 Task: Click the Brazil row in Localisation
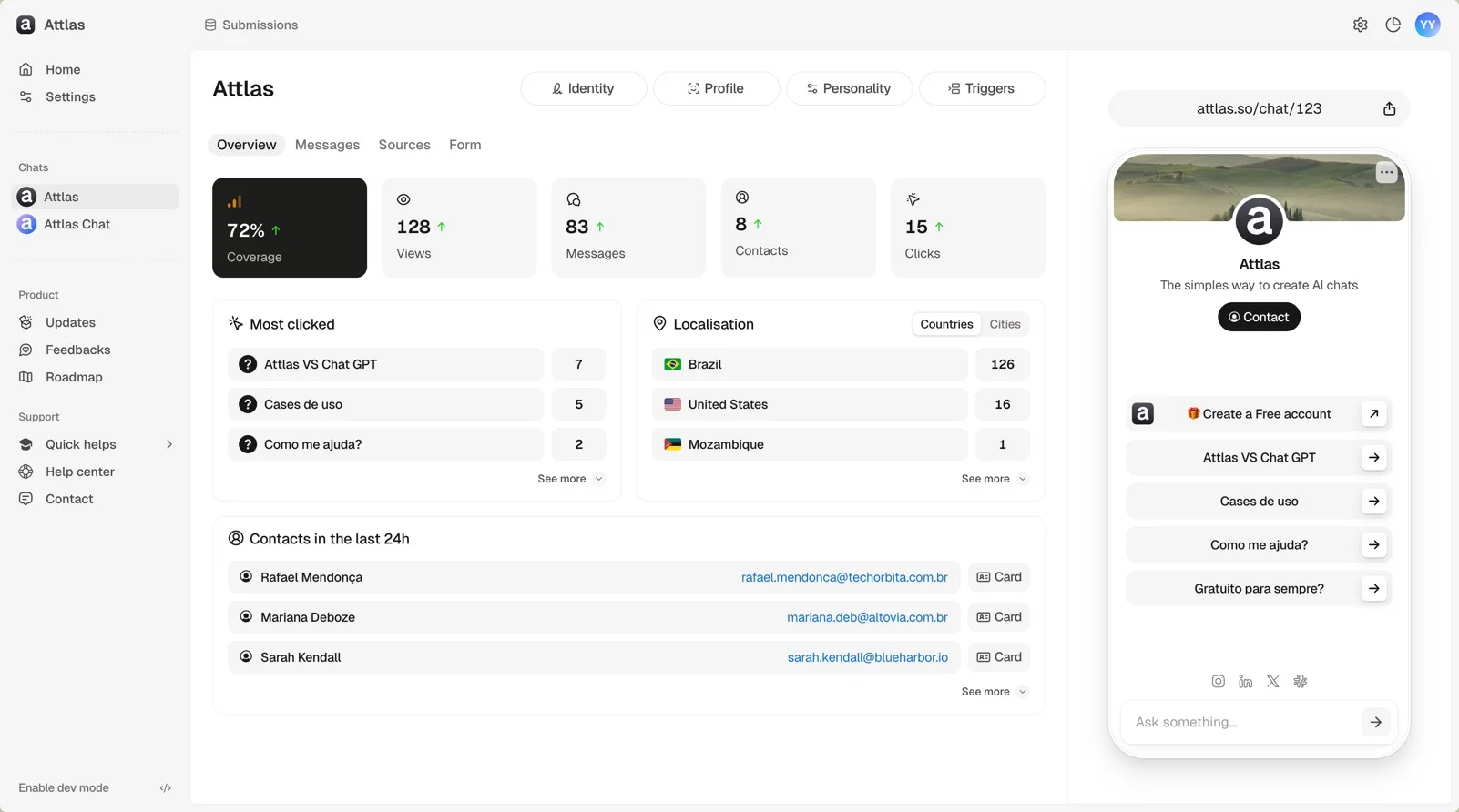[810, 364]
